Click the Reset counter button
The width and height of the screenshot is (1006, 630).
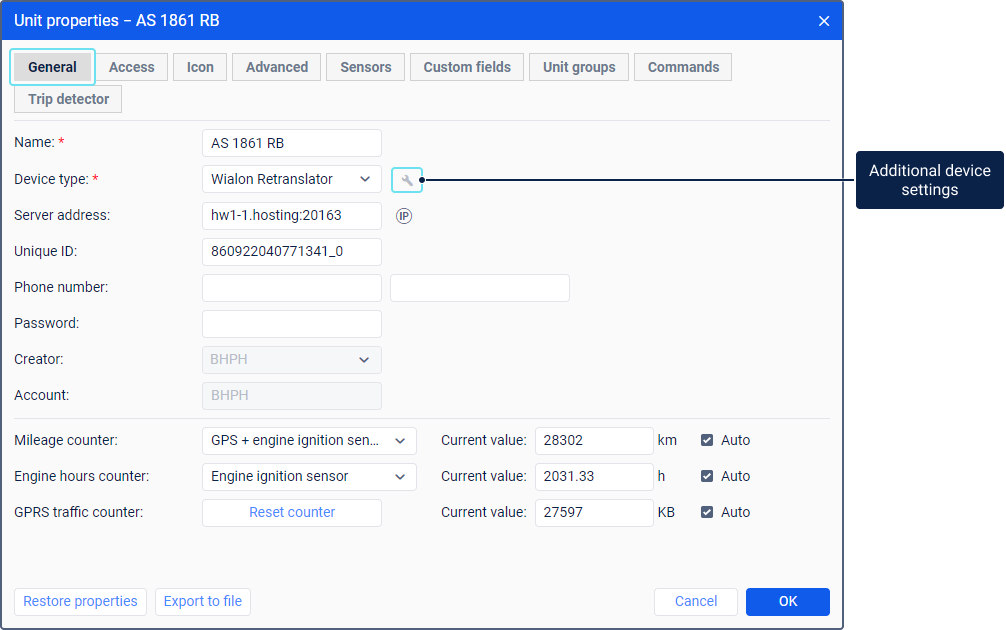pos(292,513)
